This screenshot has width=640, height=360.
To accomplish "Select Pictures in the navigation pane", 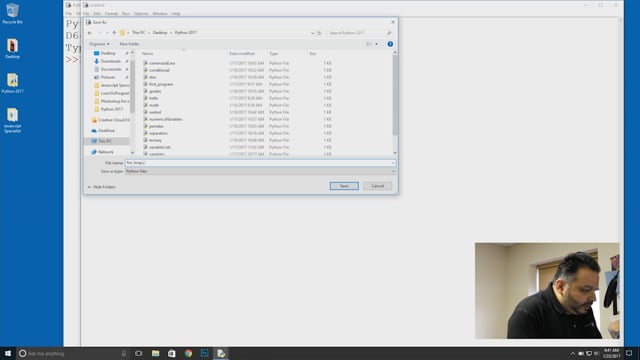I will [x=108, y=77].
